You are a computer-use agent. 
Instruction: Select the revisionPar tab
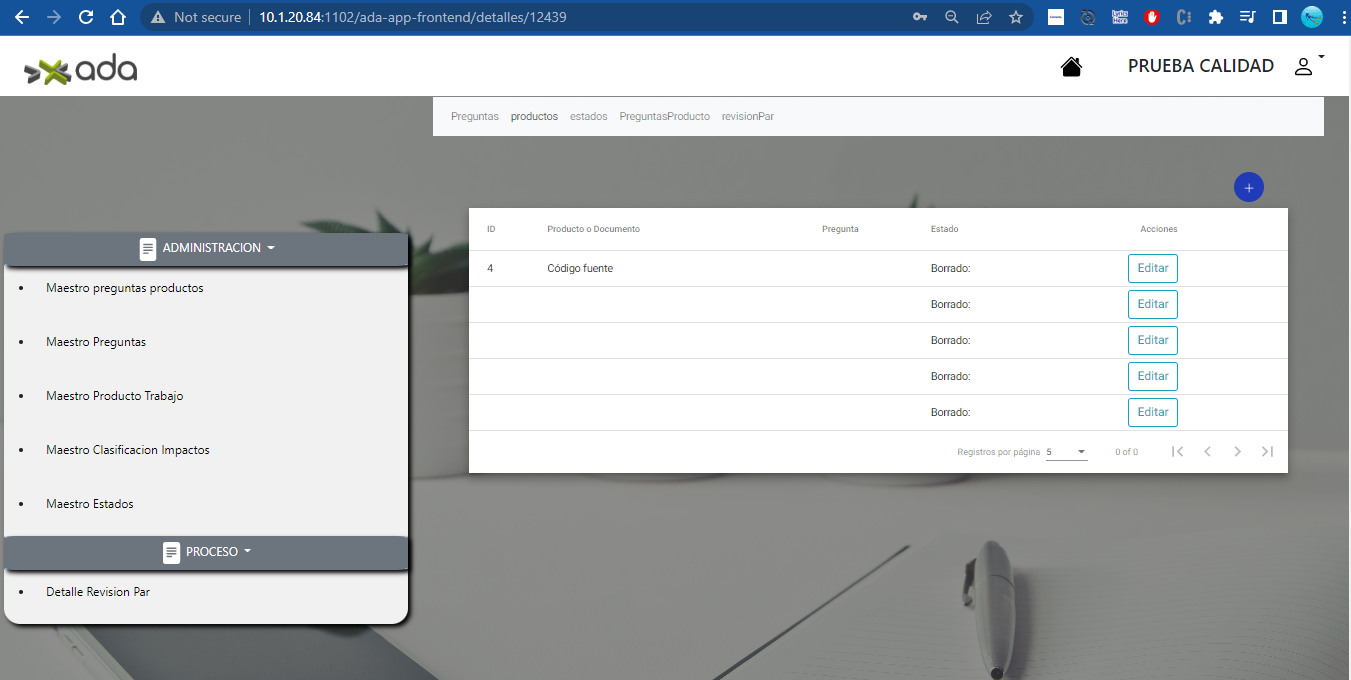[747, 117]
